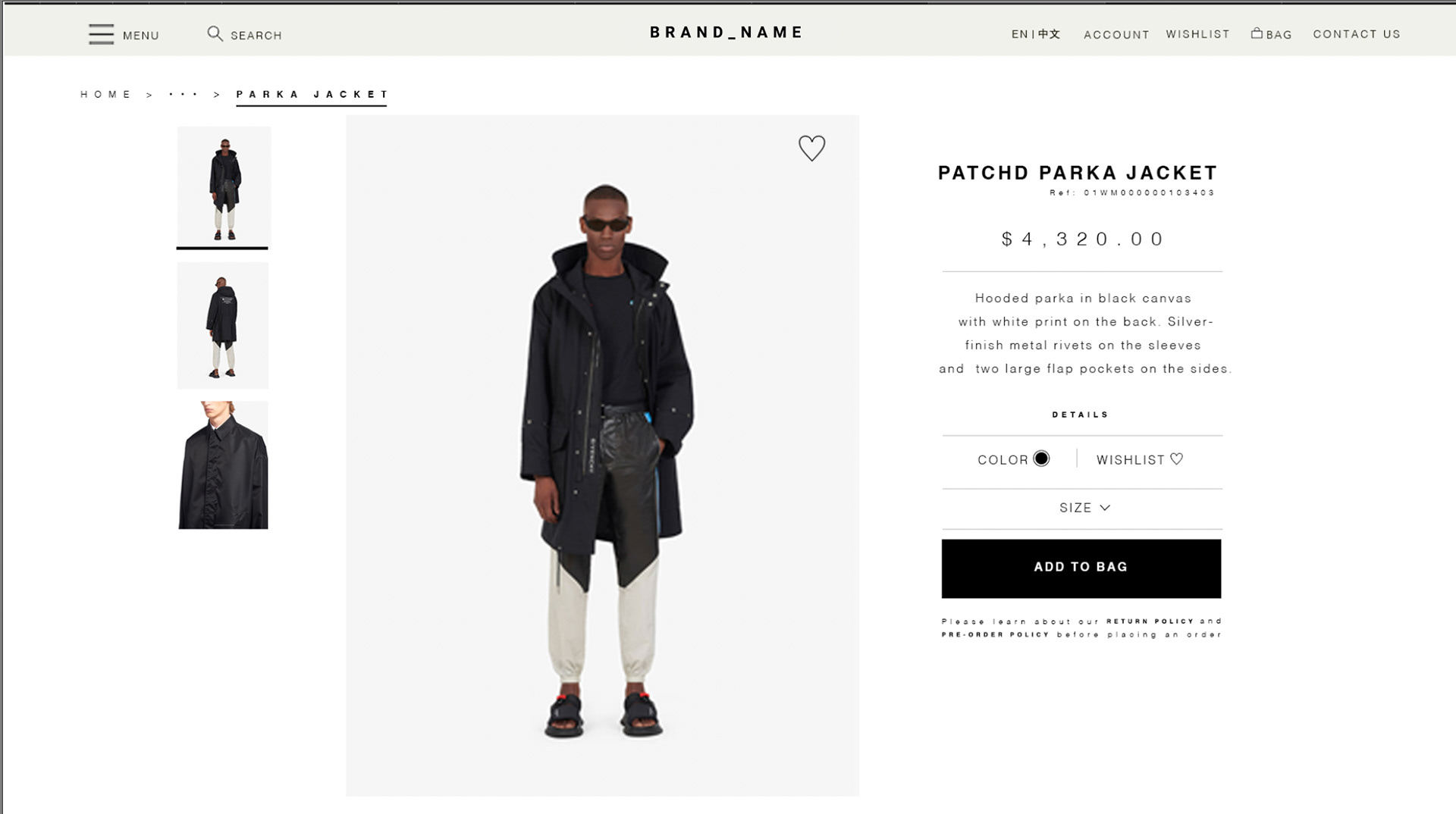Switch language to EN
The width and height of the screenshot is (1456, 814).
1019,34
